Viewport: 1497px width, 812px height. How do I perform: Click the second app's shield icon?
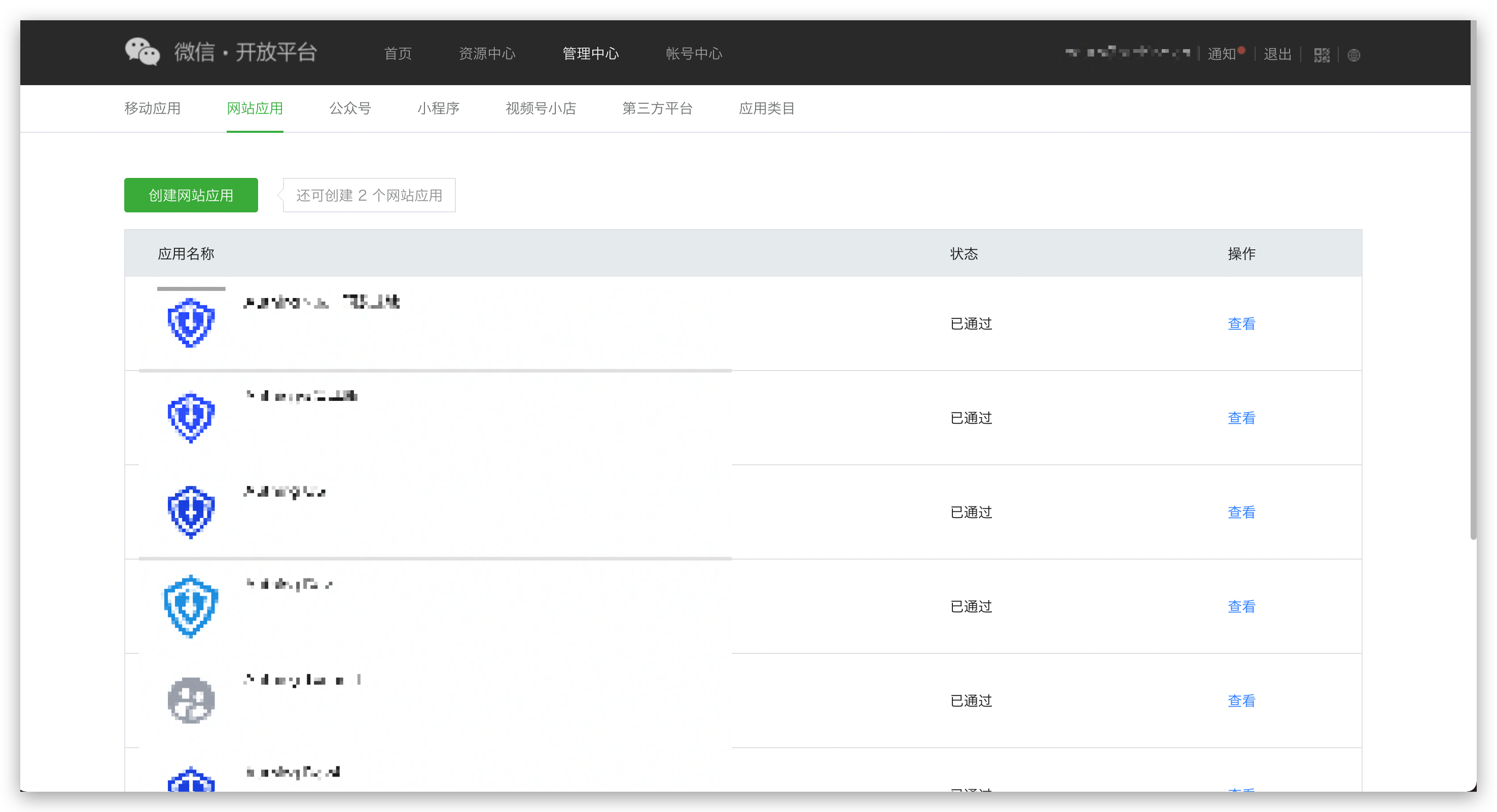click(x=191, y=417)
